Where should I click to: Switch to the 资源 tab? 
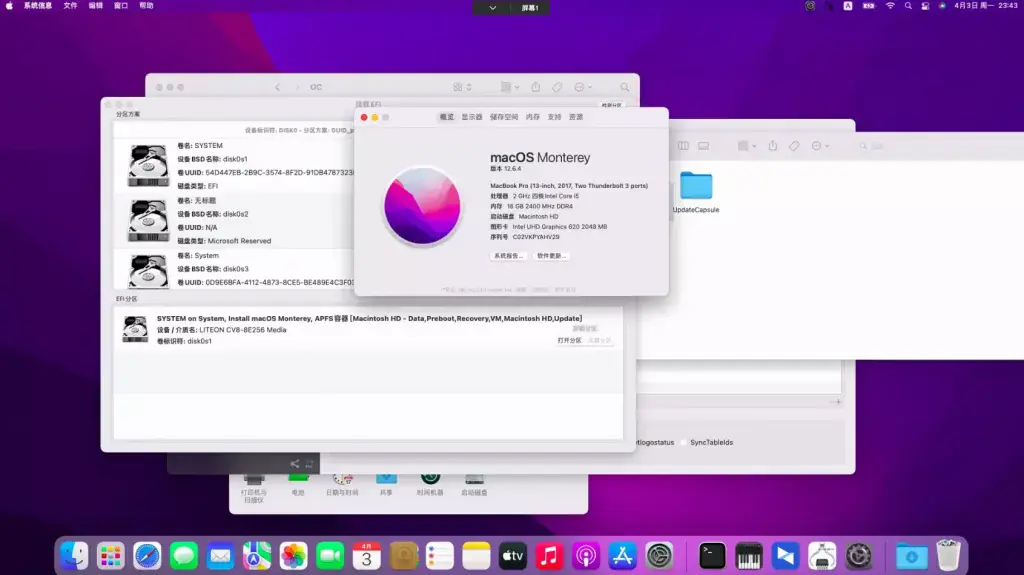(575, 117)
